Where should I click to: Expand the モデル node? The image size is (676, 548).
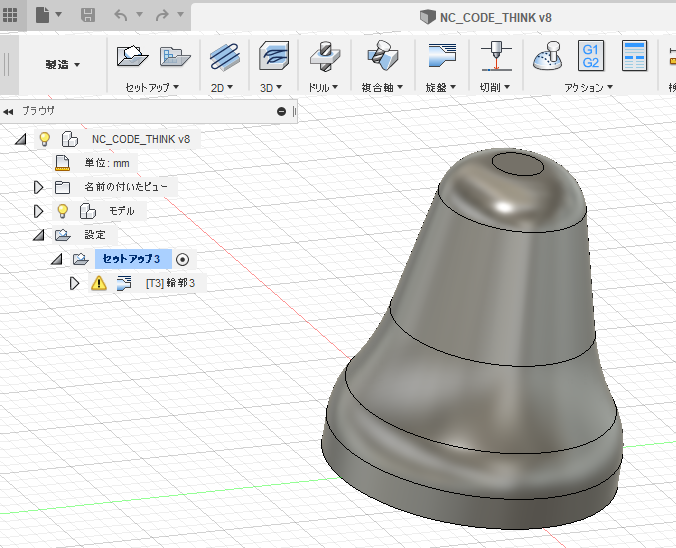[x=38, y=211]
